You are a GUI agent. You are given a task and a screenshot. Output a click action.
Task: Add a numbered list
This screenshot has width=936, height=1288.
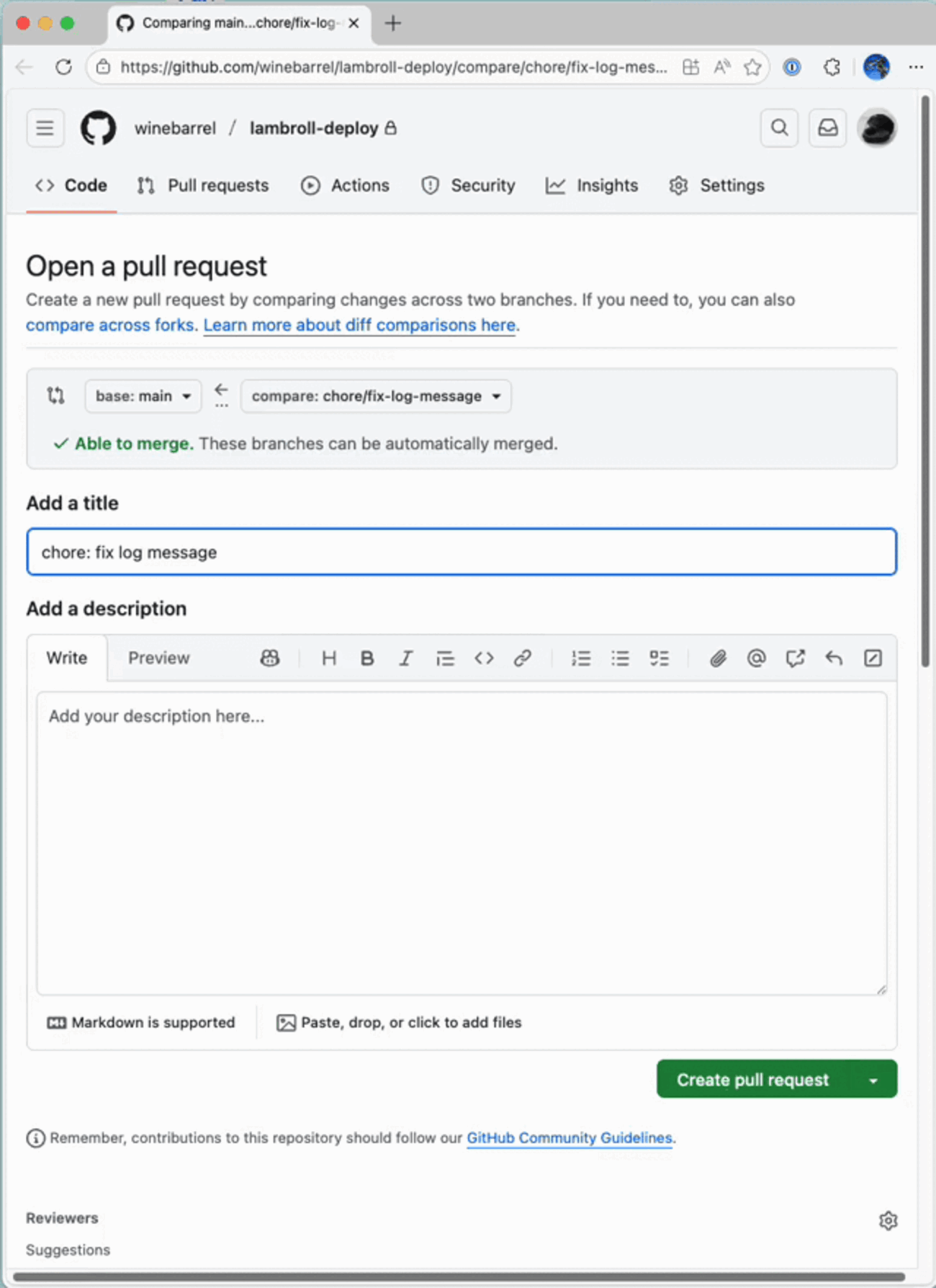point(581,658)
